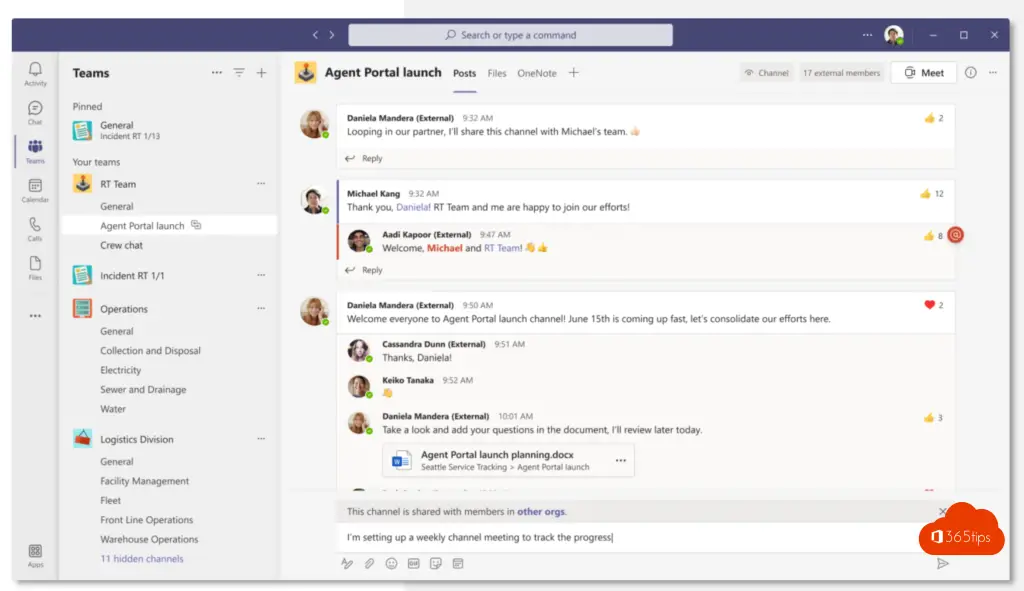Show more apps via the rail ellipsis

[35, 316]
